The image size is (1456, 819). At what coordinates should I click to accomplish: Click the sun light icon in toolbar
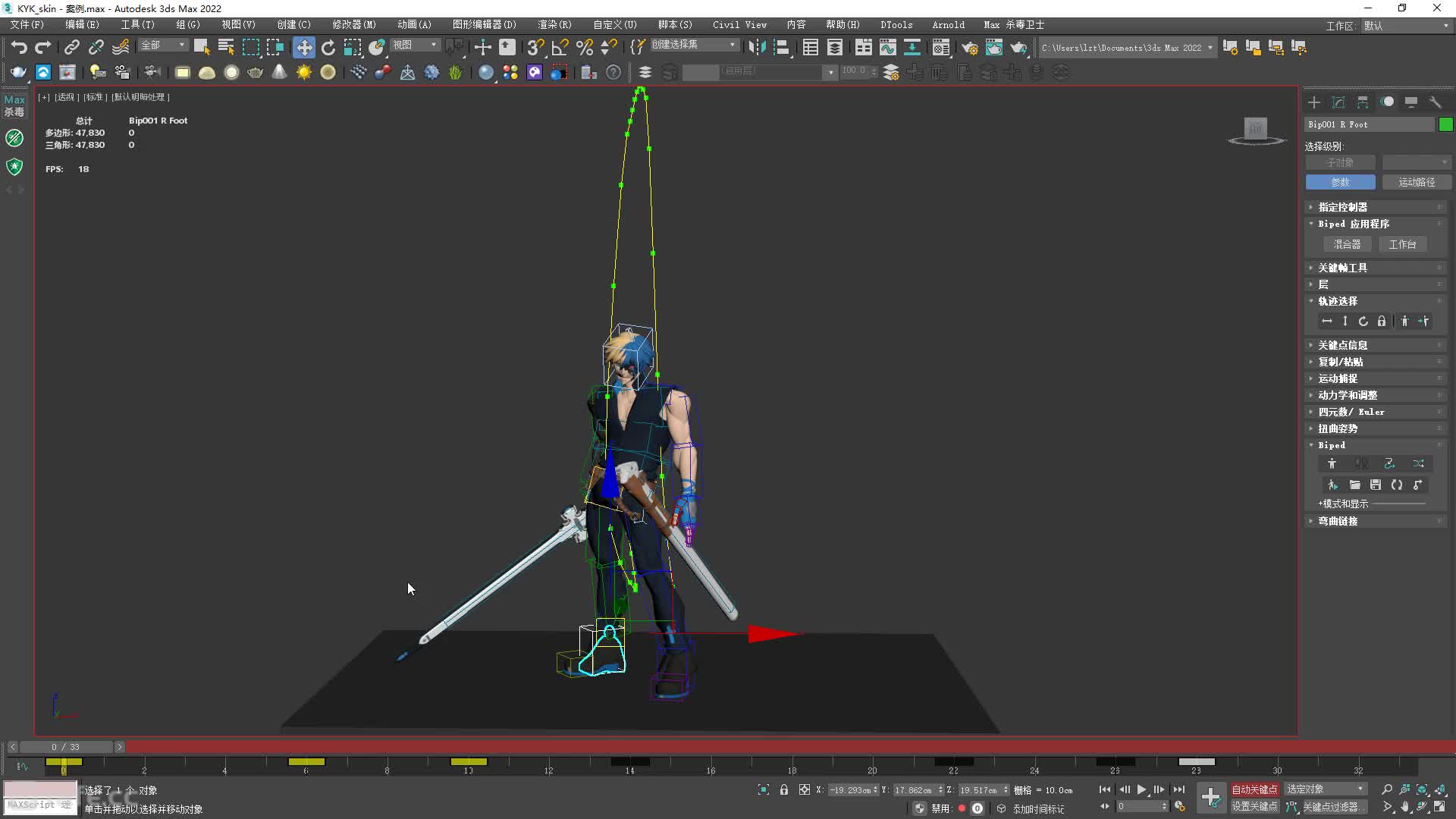click(x=304, y=72)
